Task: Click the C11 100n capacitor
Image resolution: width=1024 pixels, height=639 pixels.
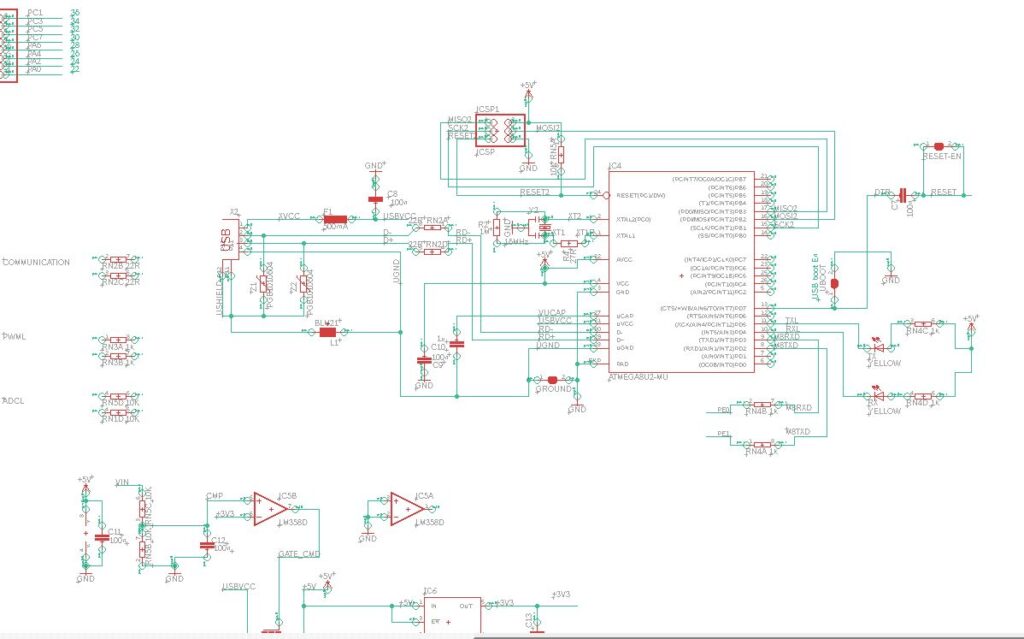Action: click(x=101, y=538)
